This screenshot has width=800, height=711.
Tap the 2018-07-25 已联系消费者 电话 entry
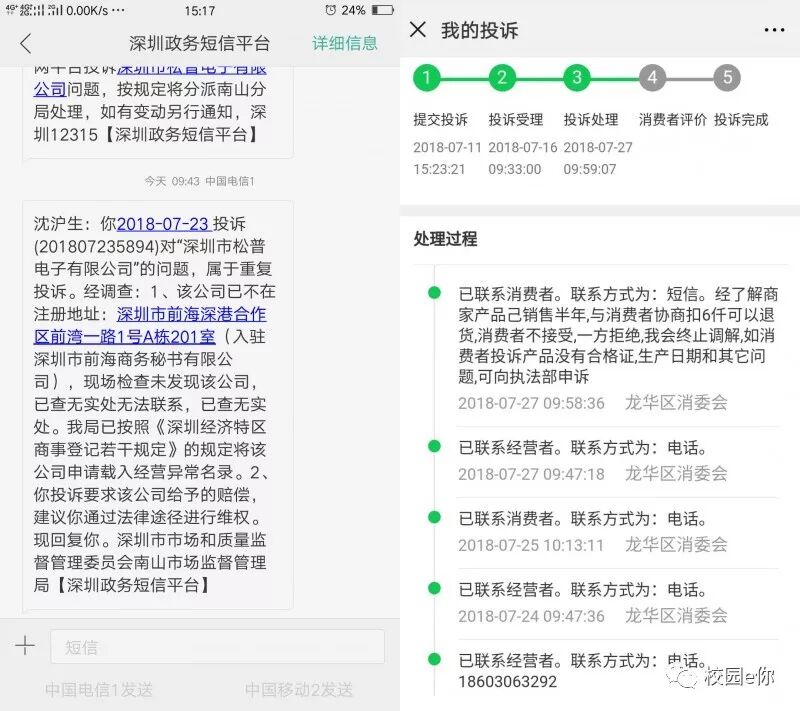pyautogui.click(x=618, y=531)
